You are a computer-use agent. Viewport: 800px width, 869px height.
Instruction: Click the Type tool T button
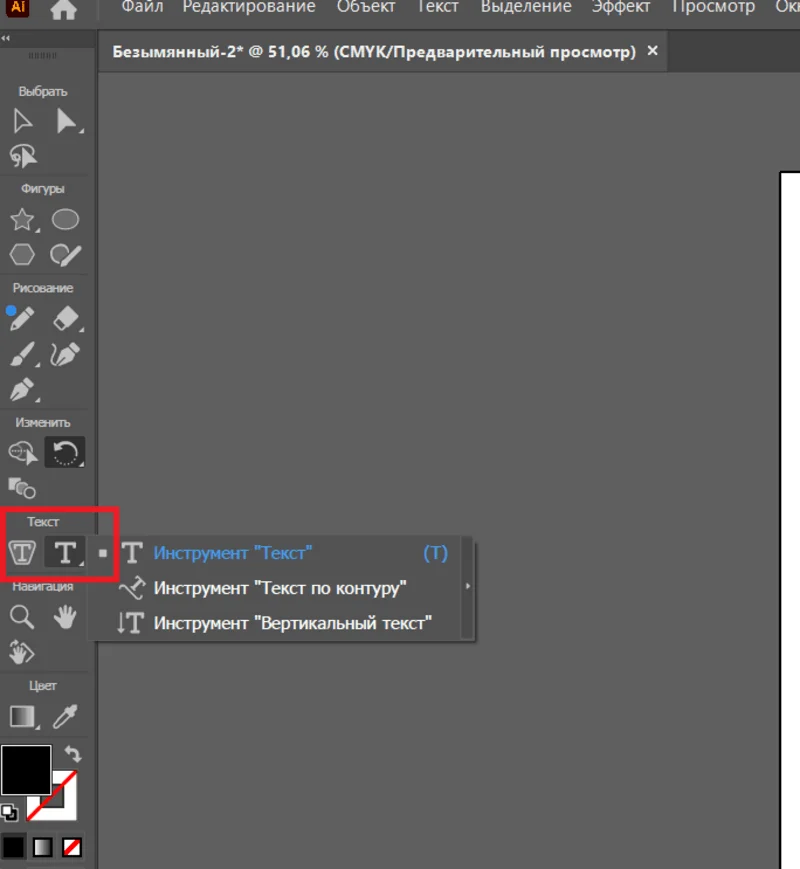tap(65, 552)
